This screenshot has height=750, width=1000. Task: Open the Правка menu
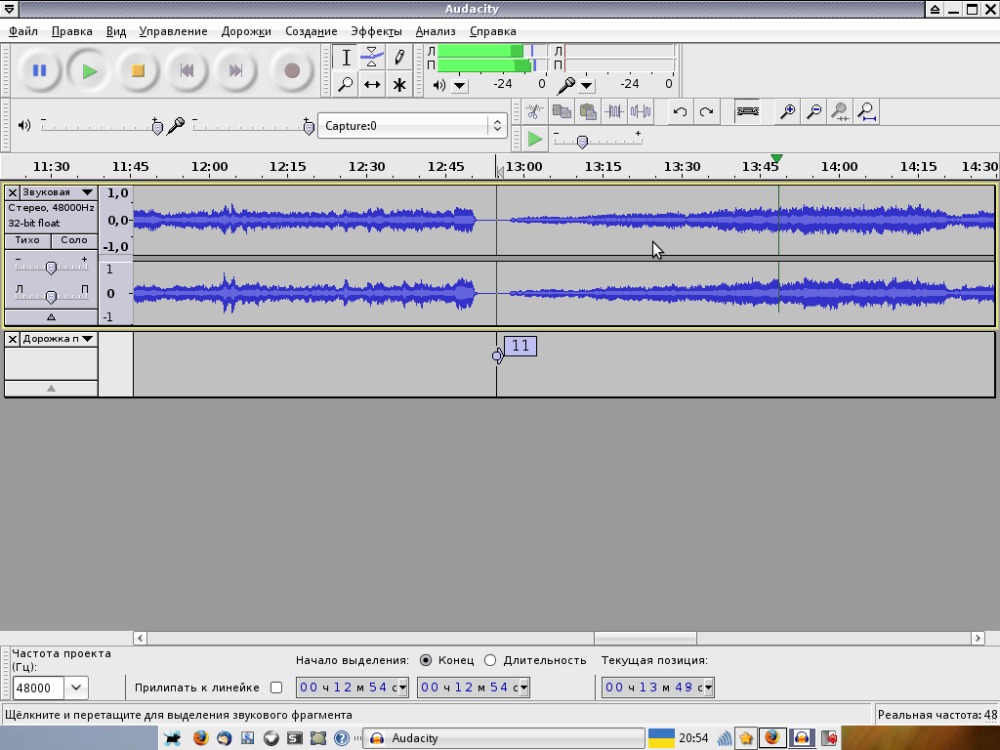[71, 31]
